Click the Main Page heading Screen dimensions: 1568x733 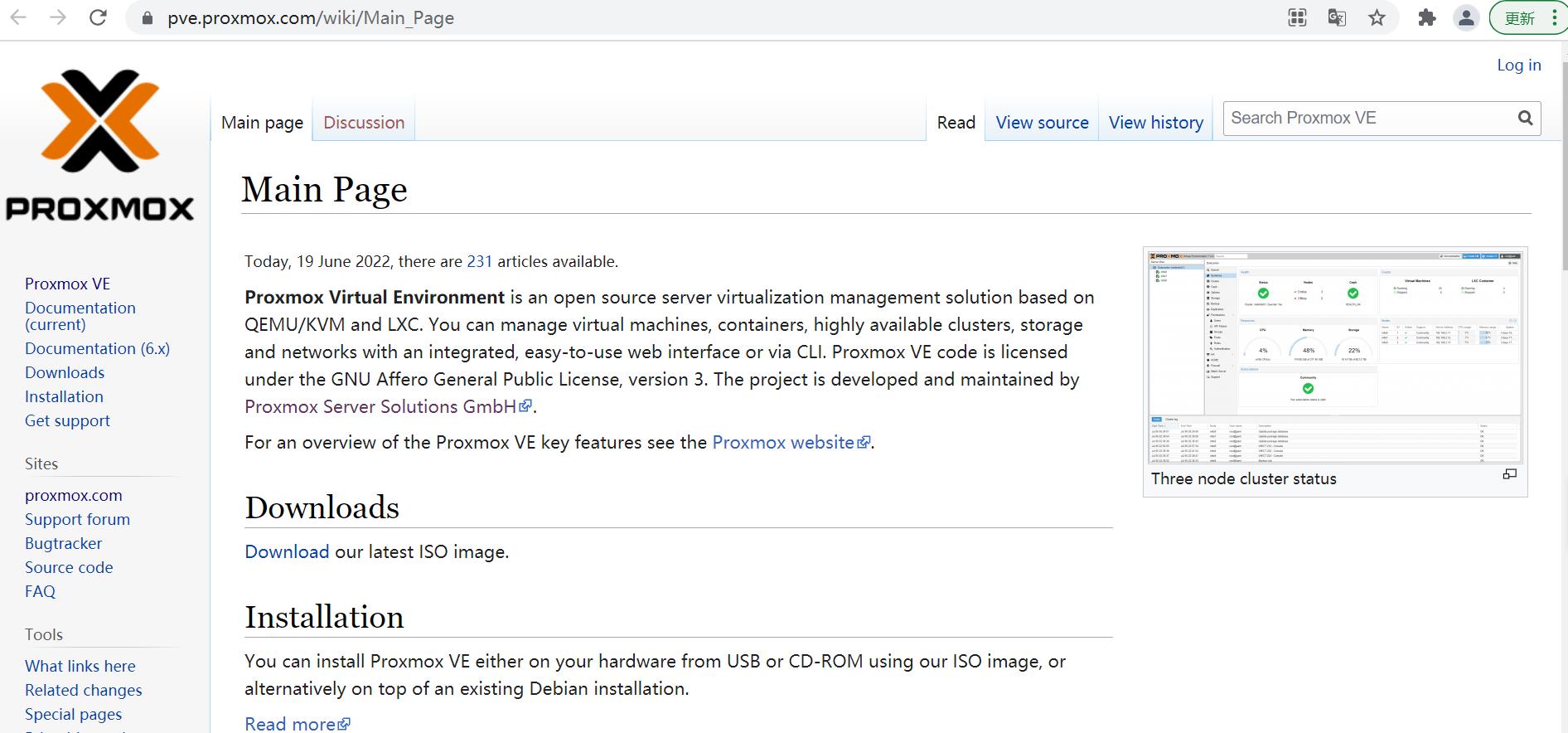(x=324, y=189)
